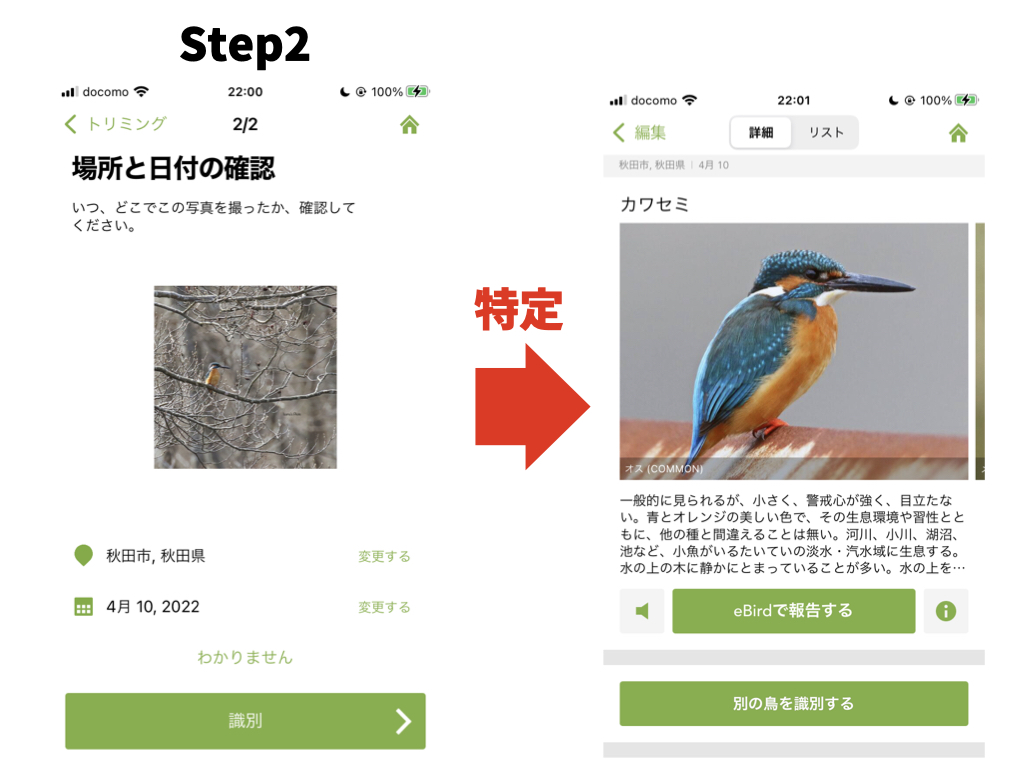Image resolution: width=1024 pixels, height=768 pixels.
Task: Expand the truncated kingfisher description text
Action: [793, 534]
